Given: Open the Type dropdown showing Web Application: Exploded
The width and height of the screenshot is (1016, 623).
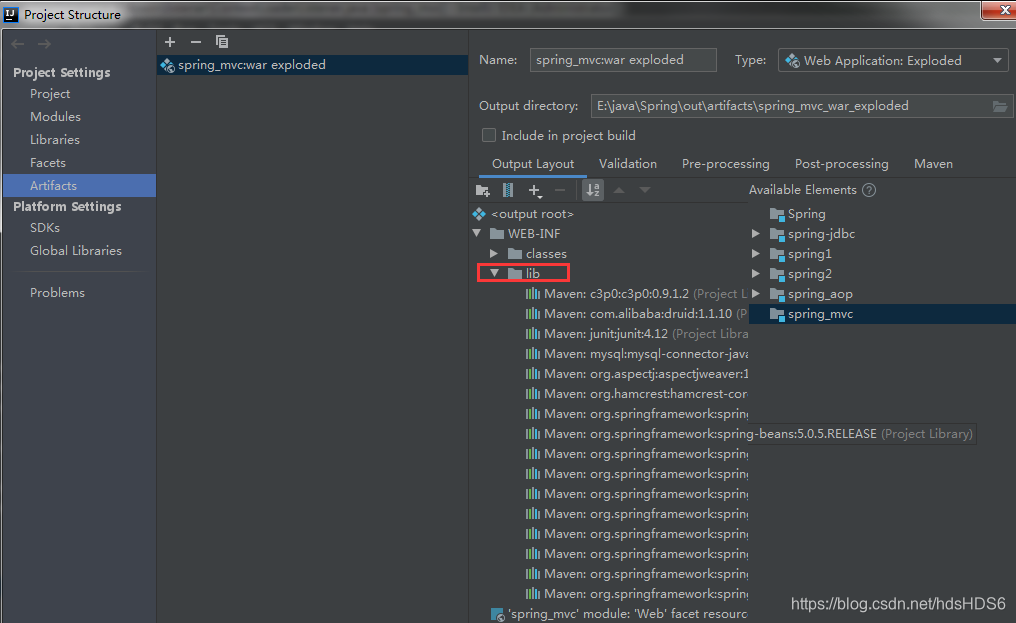Looking at the screenshot, I should 996,60.
